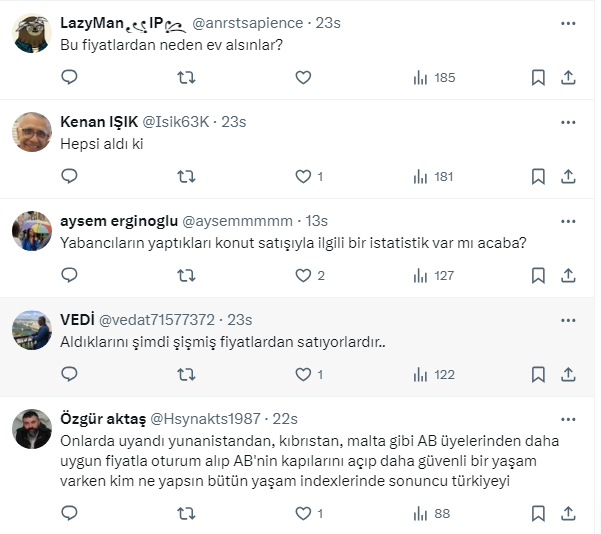Click LazyMan's profile avatar

(x=32, y=33)
